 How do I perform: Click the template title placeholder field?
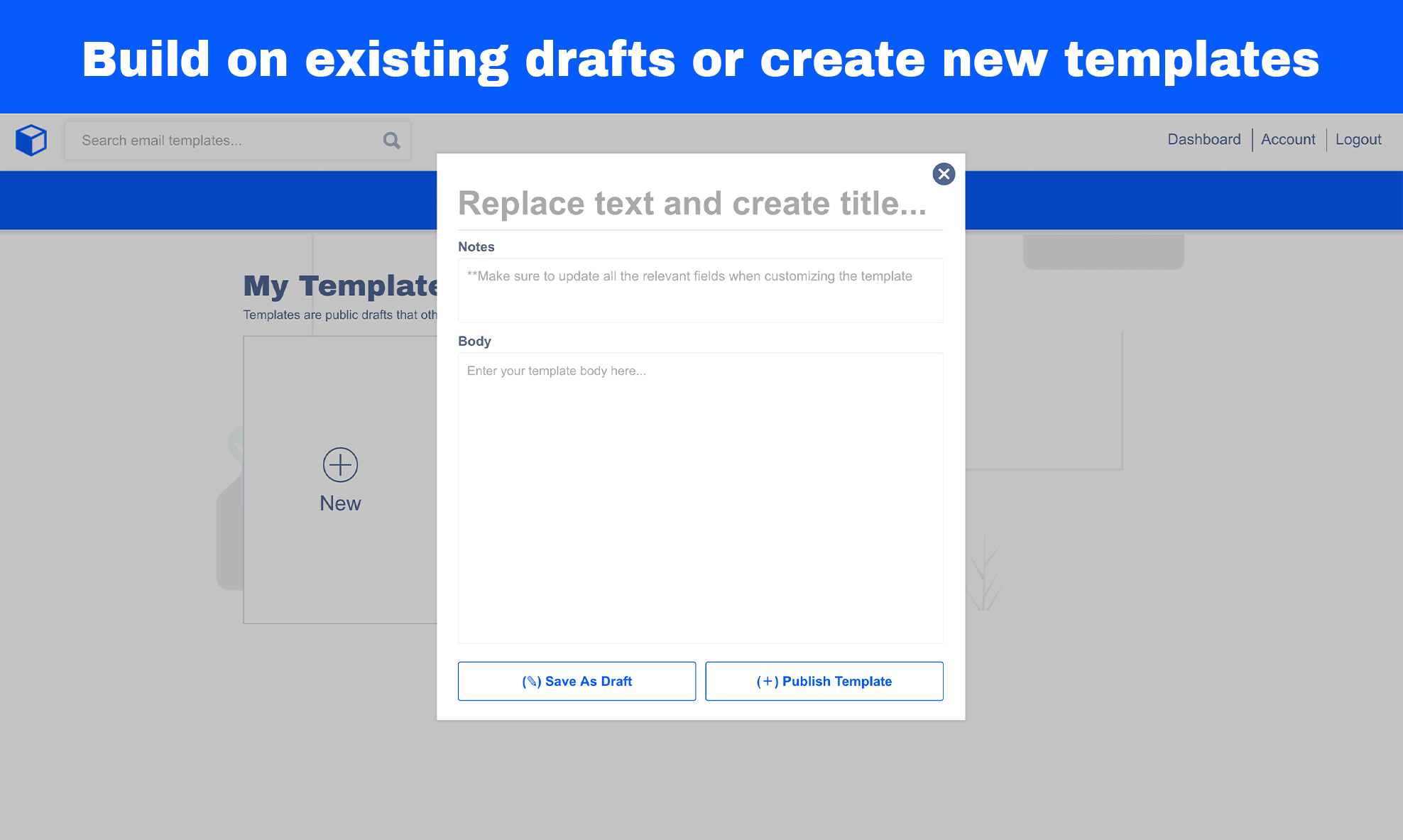click(692, 204)
